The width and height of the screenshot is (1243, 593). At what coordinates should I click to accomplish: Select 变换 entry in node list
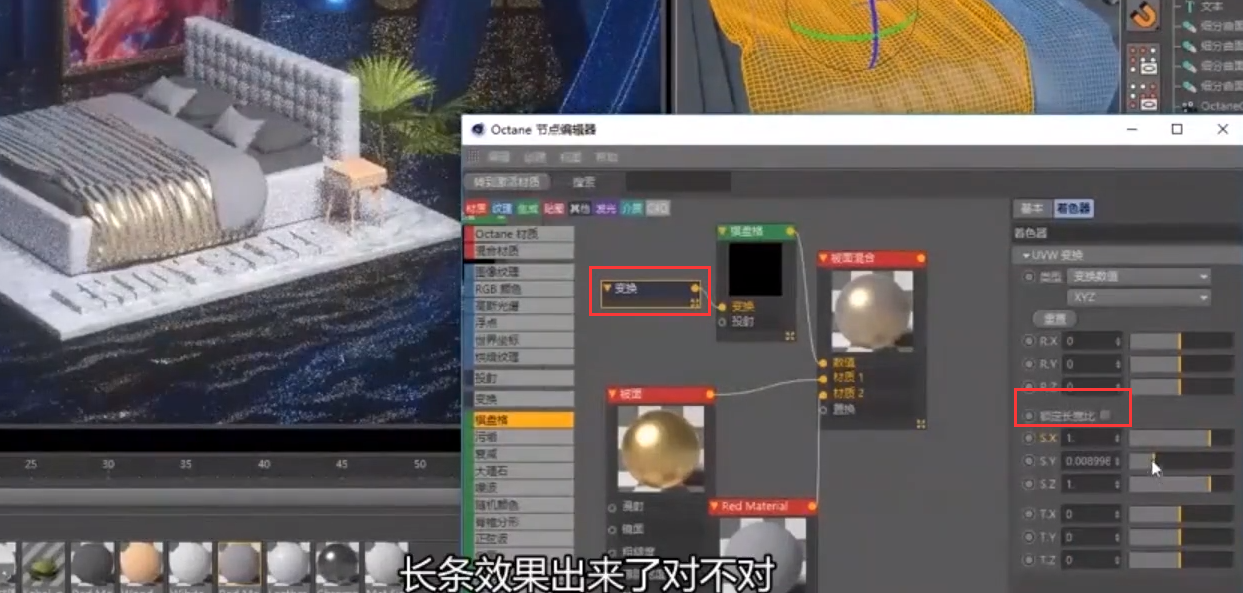[x=520, y=399]
